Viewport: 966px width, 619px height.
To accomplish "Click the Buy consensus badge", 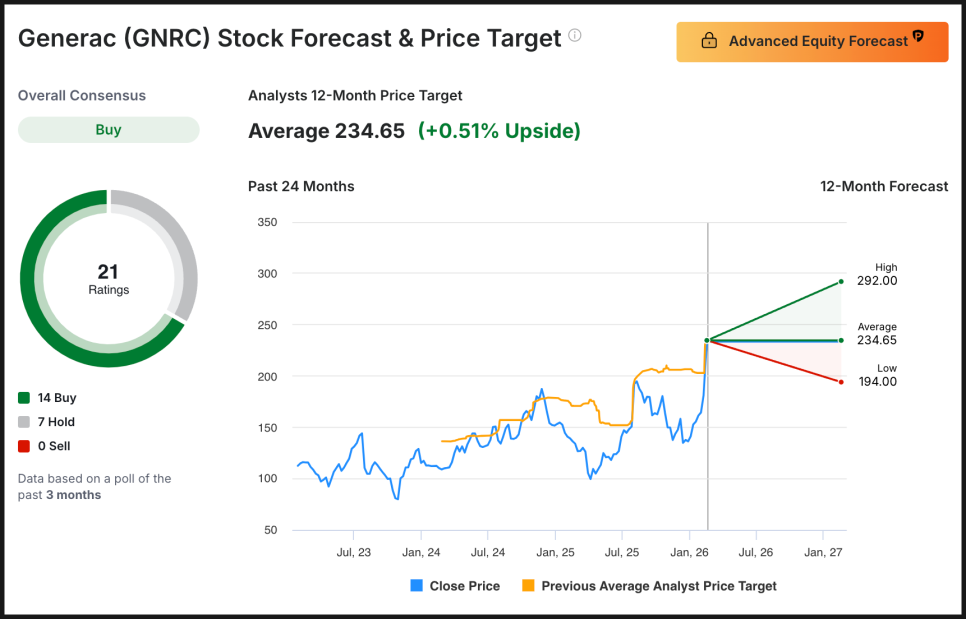I will tap(108, 130).
